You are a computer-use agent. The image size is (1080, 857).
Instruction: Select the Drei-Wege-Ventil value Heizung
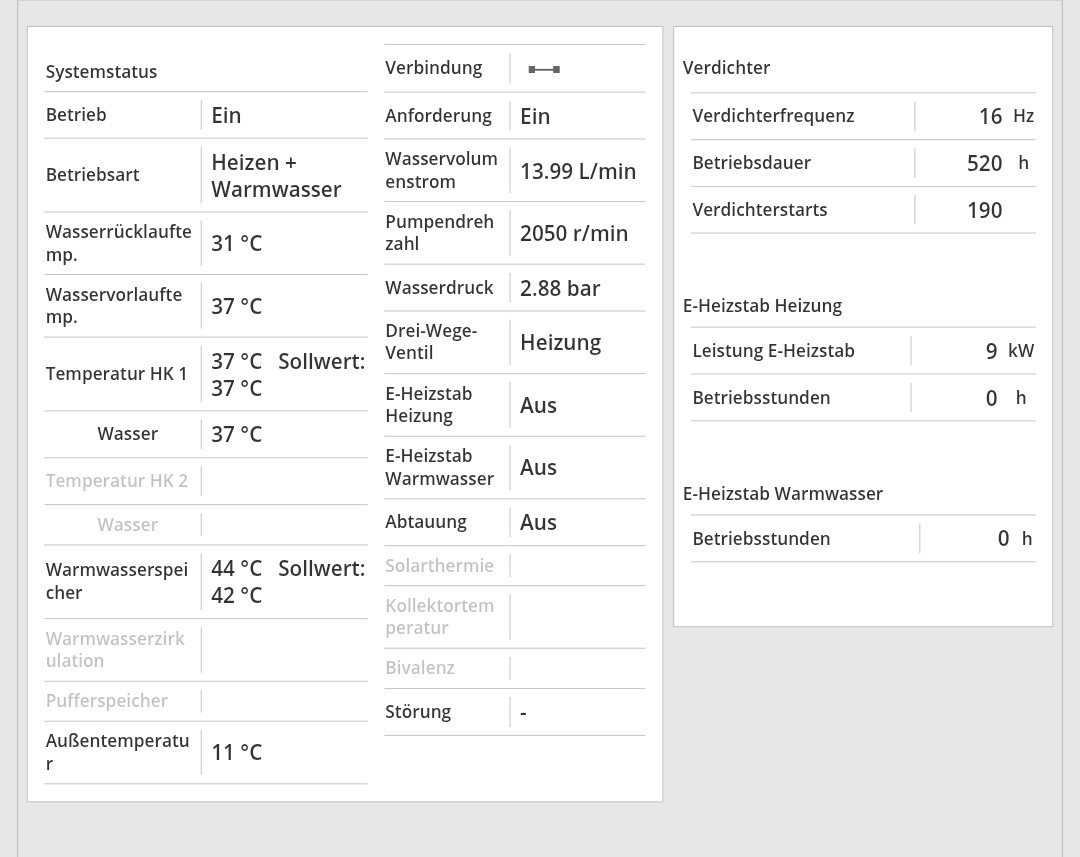point(560,342)
